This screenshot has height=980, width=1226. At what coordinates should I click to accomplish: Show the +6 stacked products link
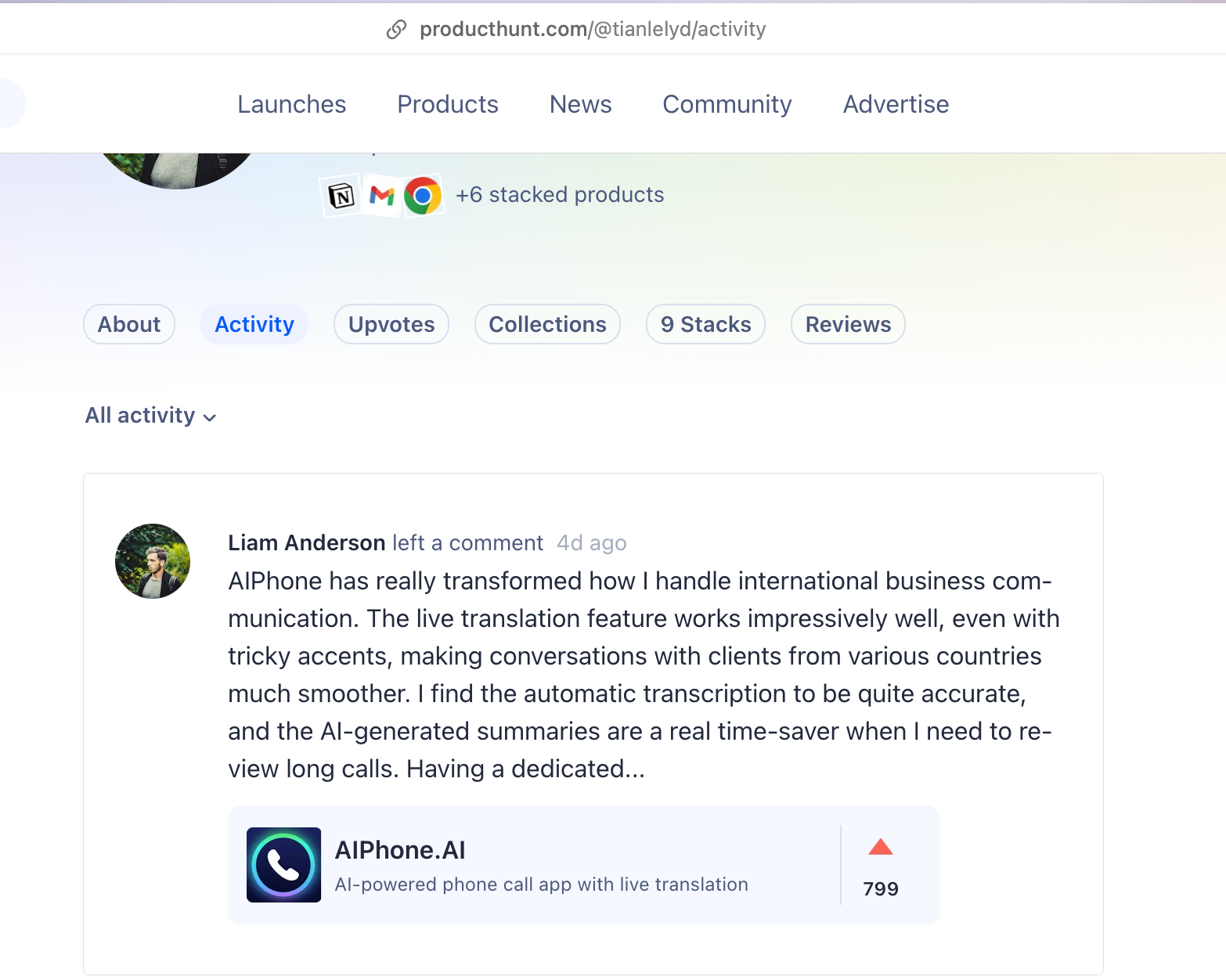pyautogui.click(x=560, y=195)
